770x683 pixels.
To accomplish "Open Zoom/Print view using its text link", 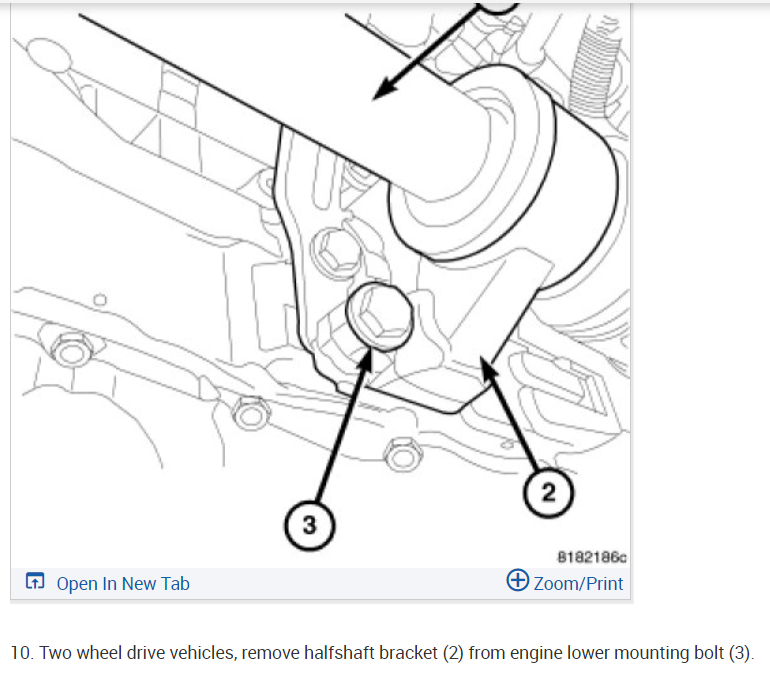I will click(578, 583).
